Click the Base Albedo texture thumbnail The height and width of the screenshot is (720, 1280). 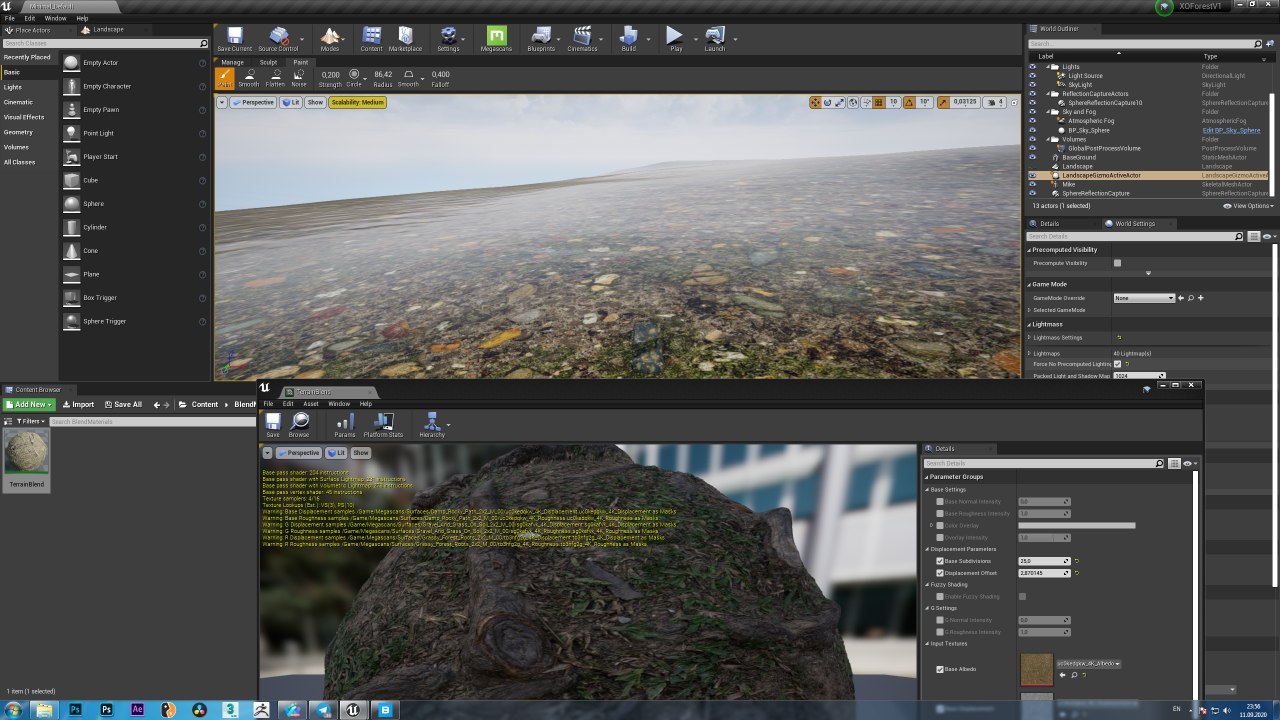click(1037, 669)
